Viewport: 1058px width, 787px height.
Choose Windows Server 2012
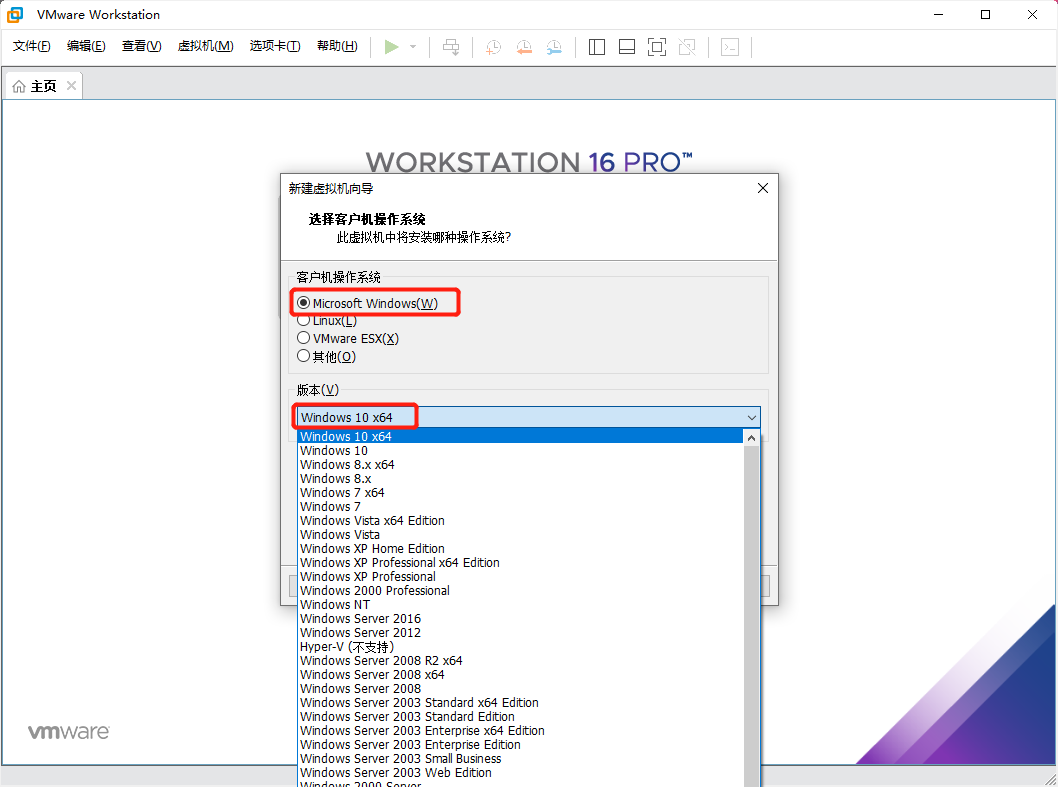(x=520, y=633)
